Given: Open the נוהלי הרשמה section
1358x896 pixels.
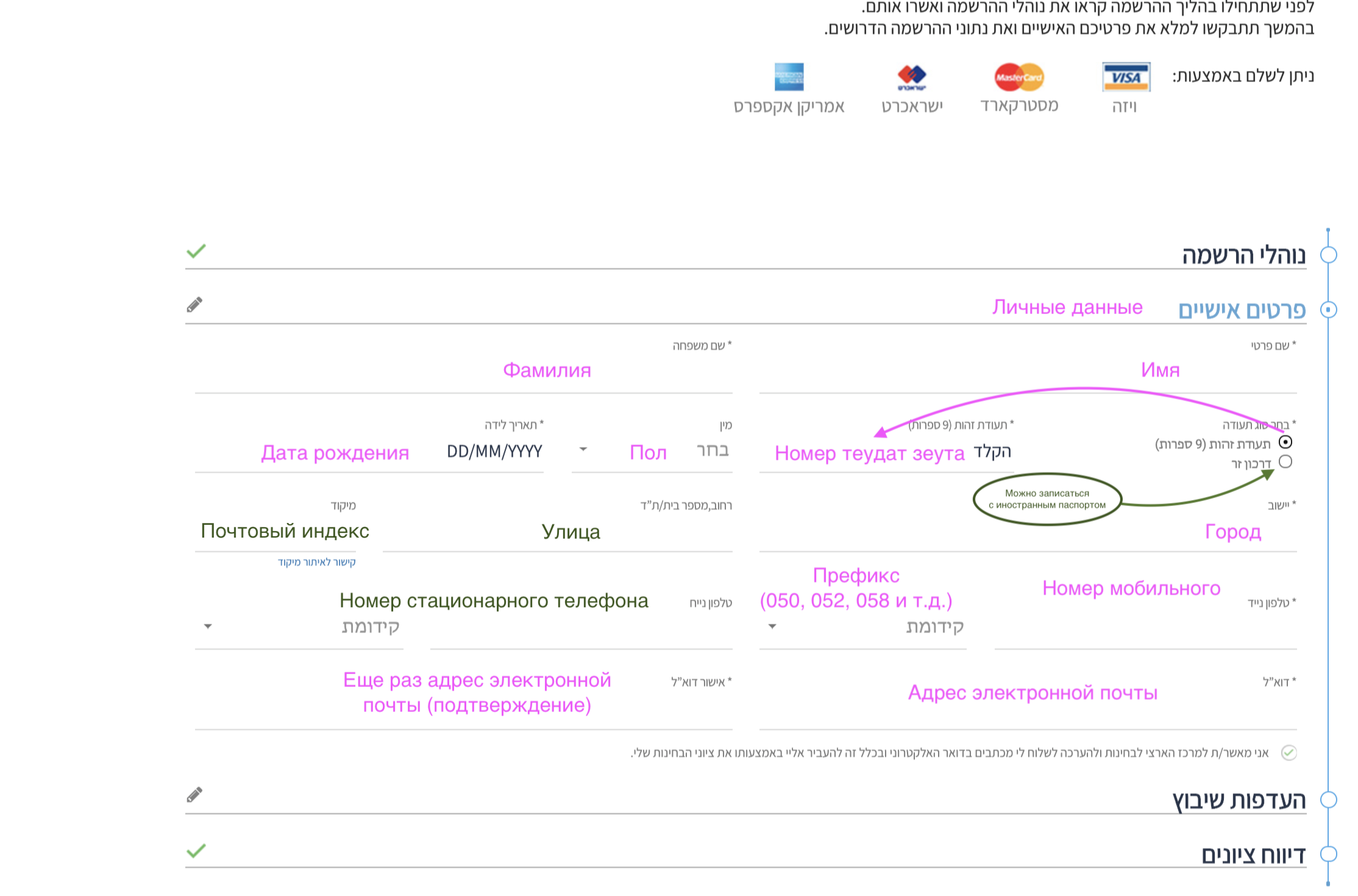Looking at the screenshot, I should (1243, 255).
